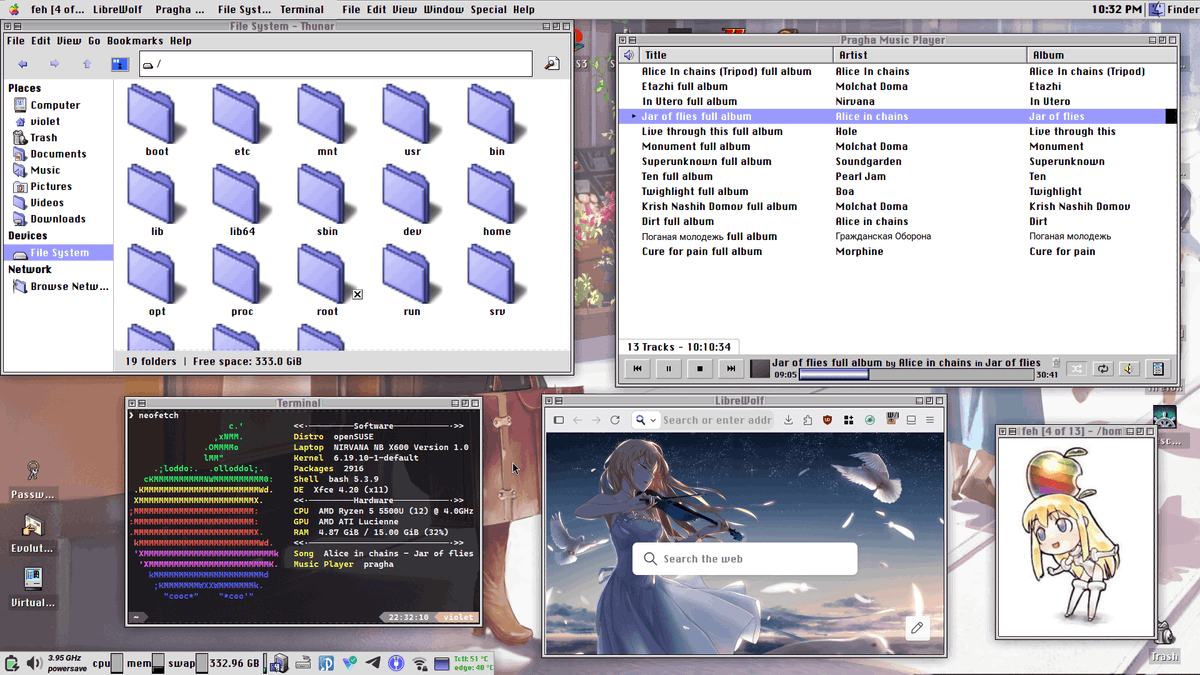Open the Window menu in top bar
This screenshot has width=1200, height=675.
coord(443,9)
